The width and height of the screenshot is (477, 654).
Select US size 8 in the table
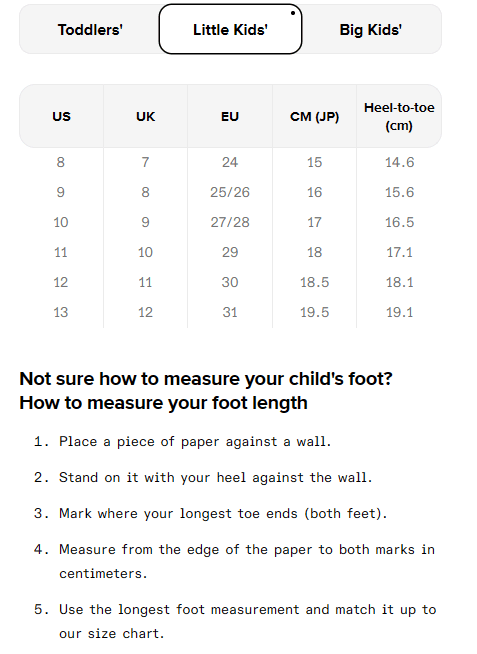61,162
